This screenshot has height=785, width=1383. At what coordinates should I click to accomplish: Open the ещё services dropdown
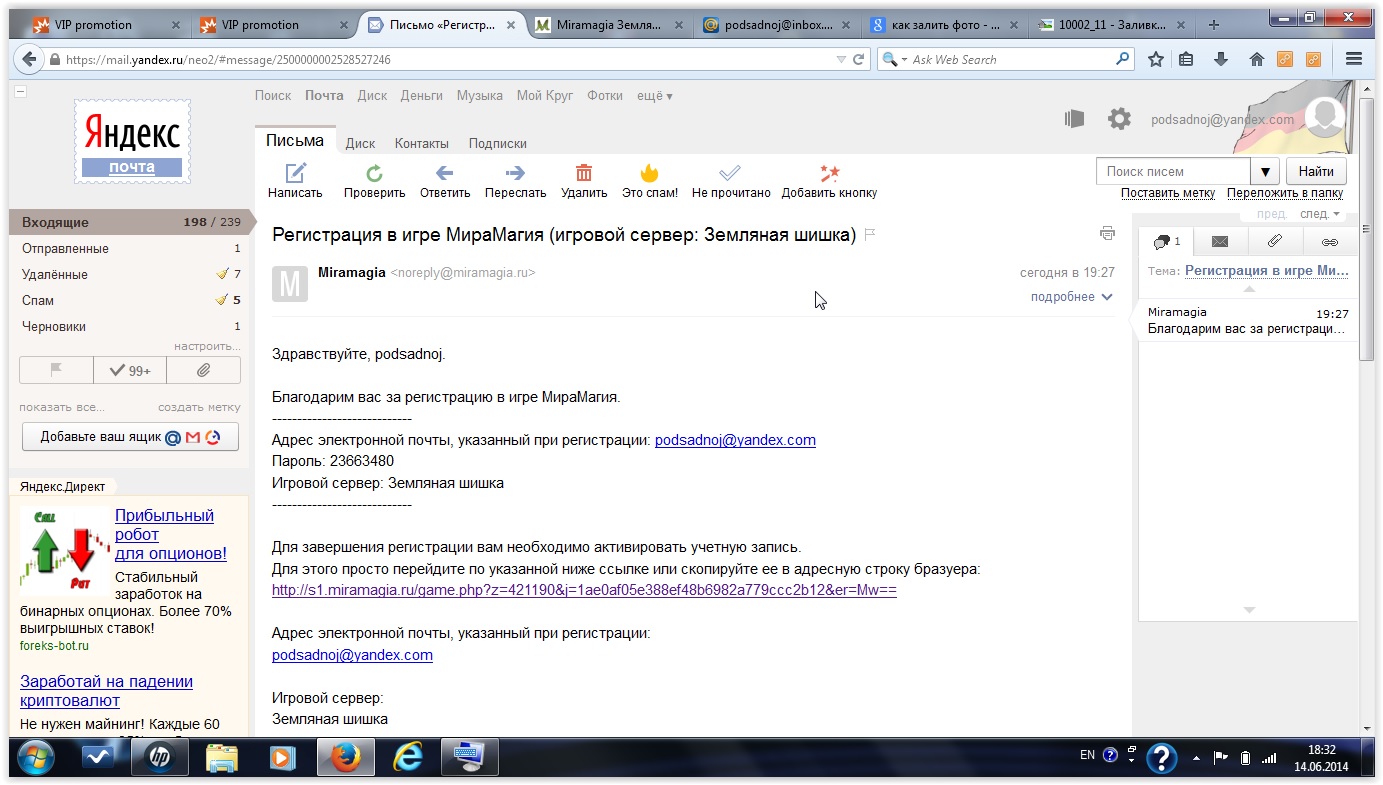point(655,96)
